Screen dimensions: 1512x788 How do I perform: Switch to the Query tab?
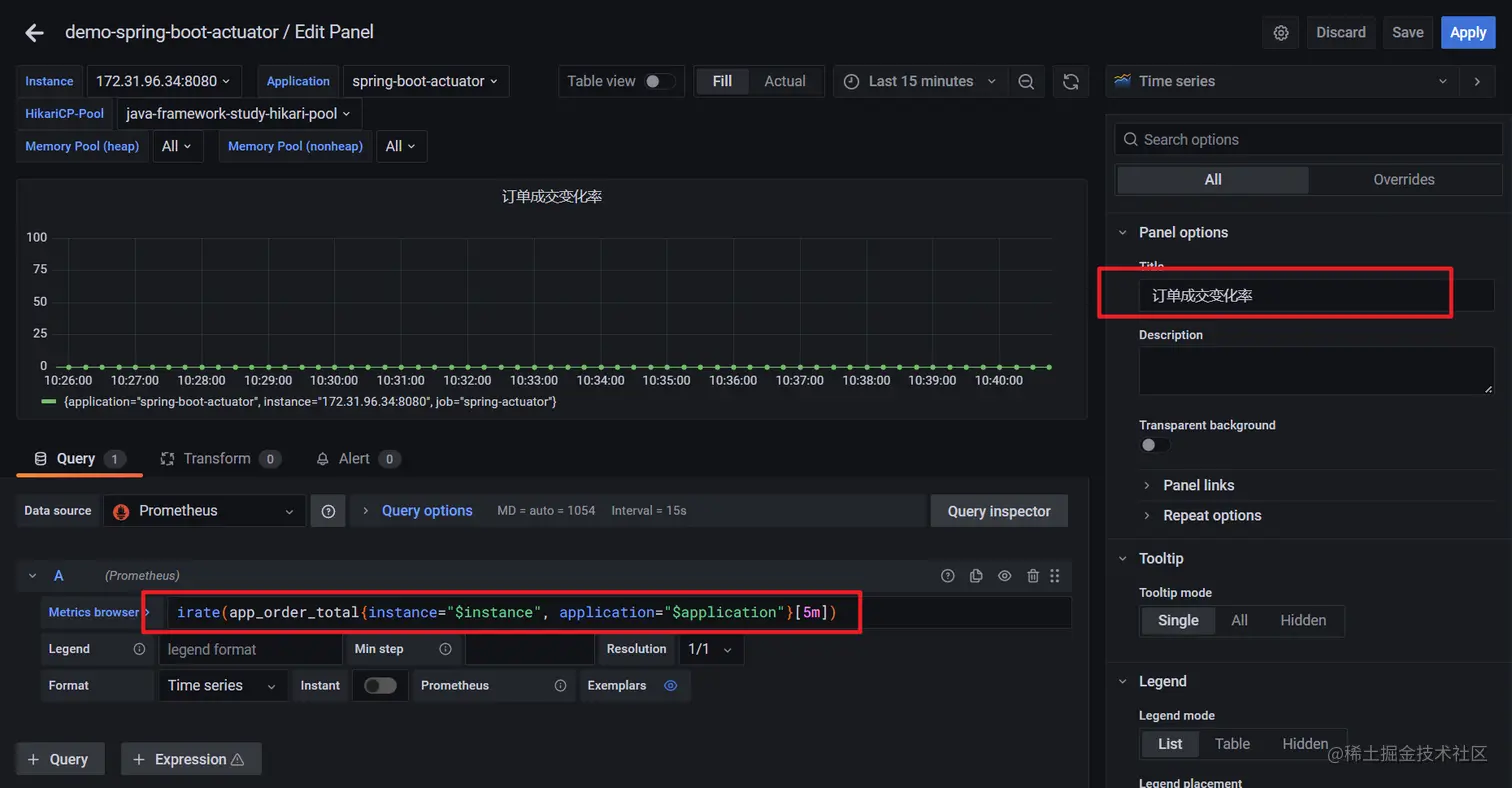80,459
